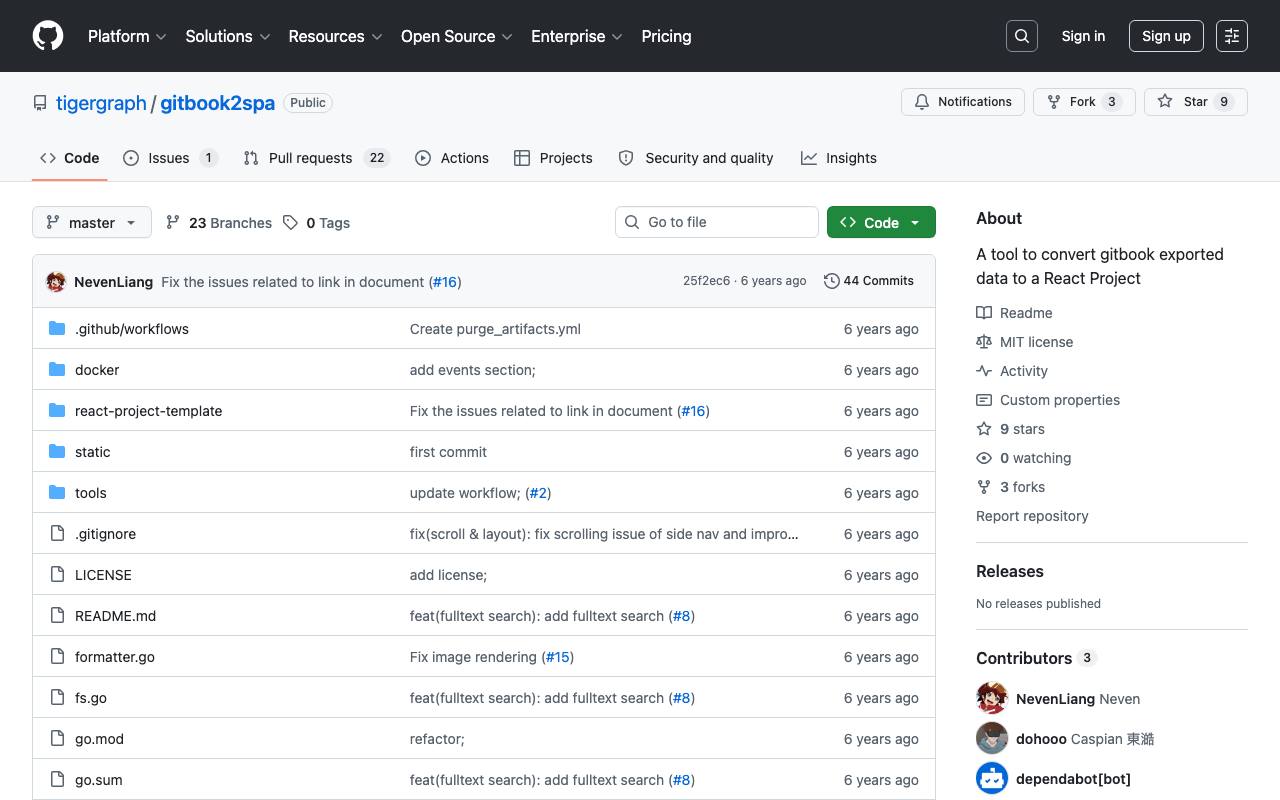The width and height of the screenshot is (1280, 800).
Task: Click the go.sum file icon
Action: click(x=57, y=780)
